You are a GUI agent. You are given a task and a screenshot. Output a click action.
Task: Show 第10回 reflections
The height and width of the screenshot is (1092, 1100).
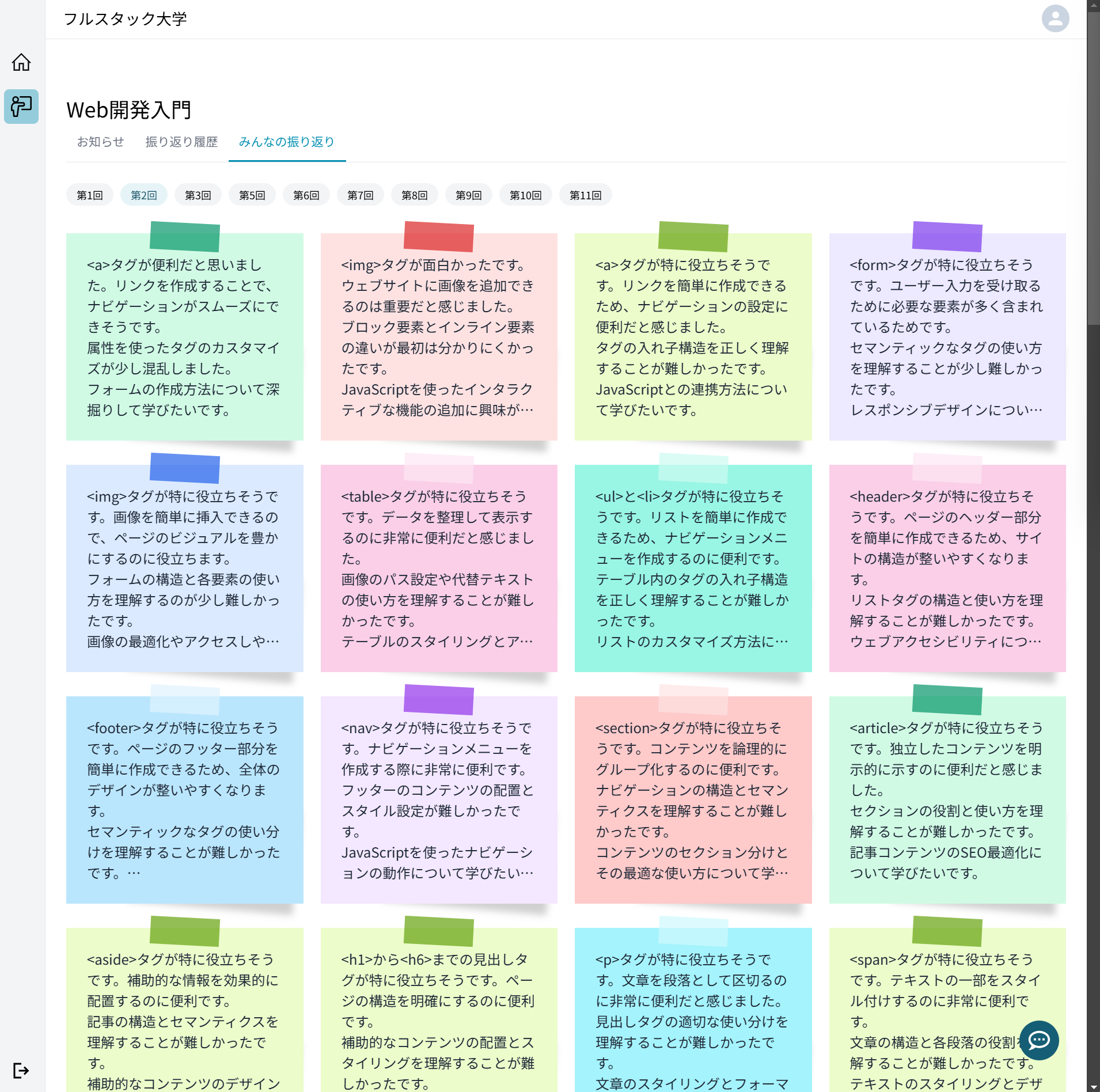pyautogui.click(x=525, y=195)
